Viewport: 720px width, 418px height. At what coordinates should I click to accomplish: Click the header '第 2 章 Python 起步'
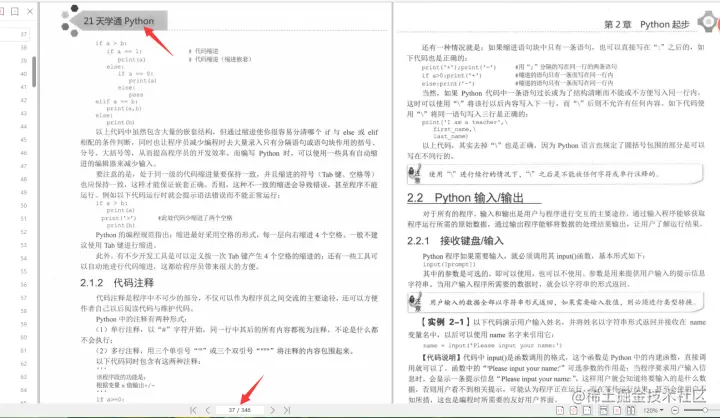647,24
